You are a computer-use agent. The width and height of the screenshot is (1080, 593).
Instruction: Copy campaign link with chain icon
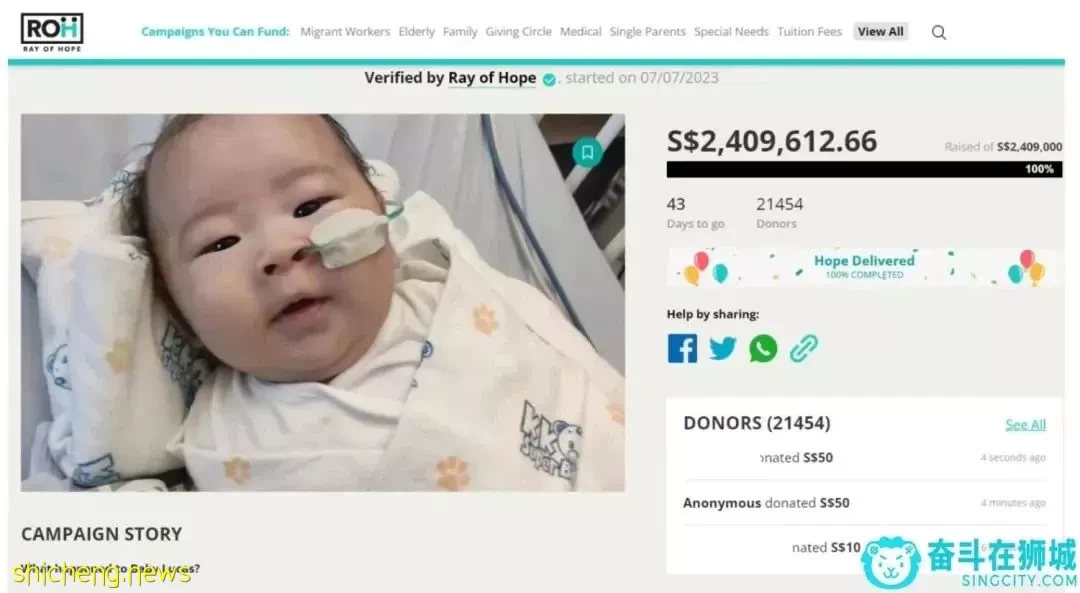tap(804, 348)
